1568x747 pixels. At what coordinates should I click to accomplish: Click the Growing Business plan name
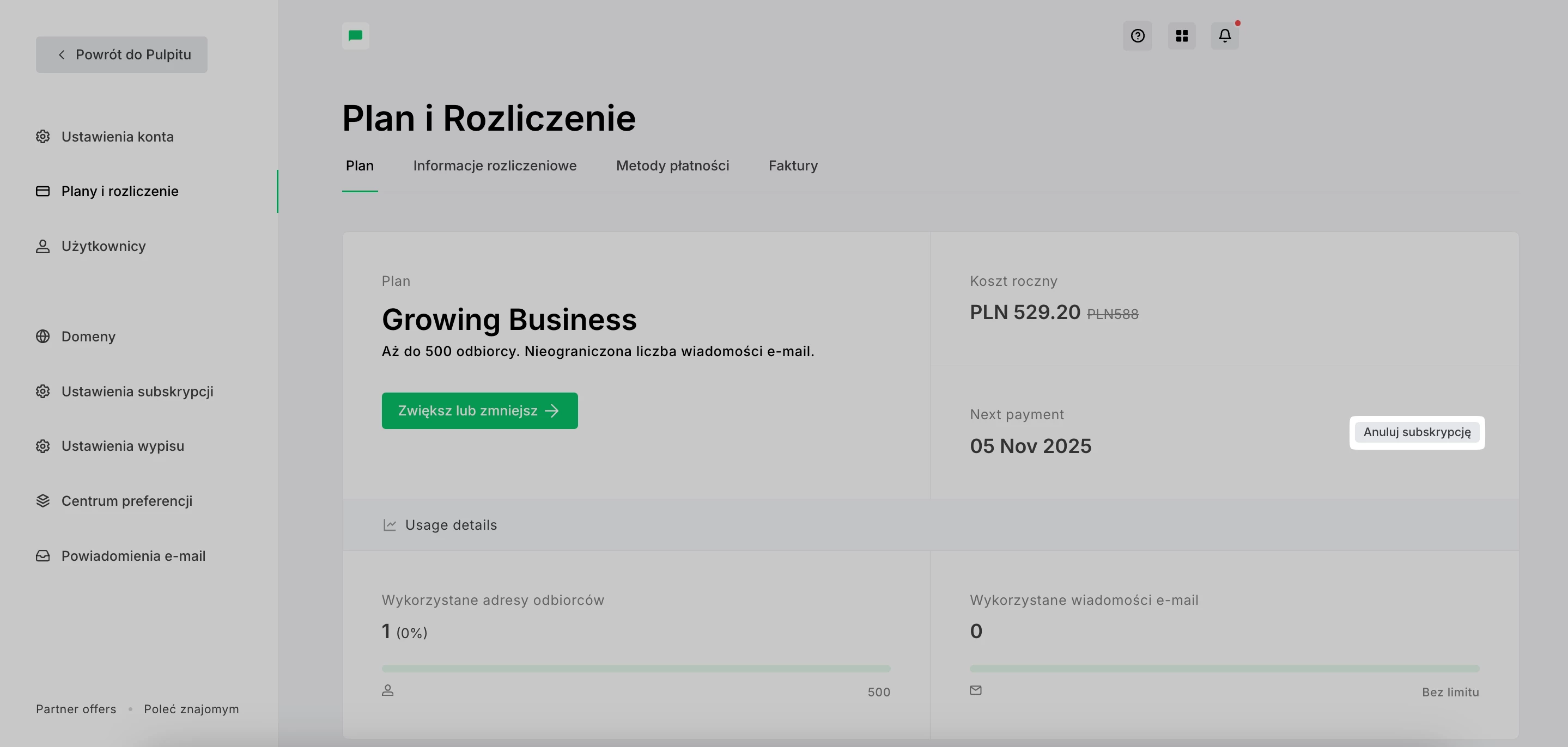(x=509, y=320)
